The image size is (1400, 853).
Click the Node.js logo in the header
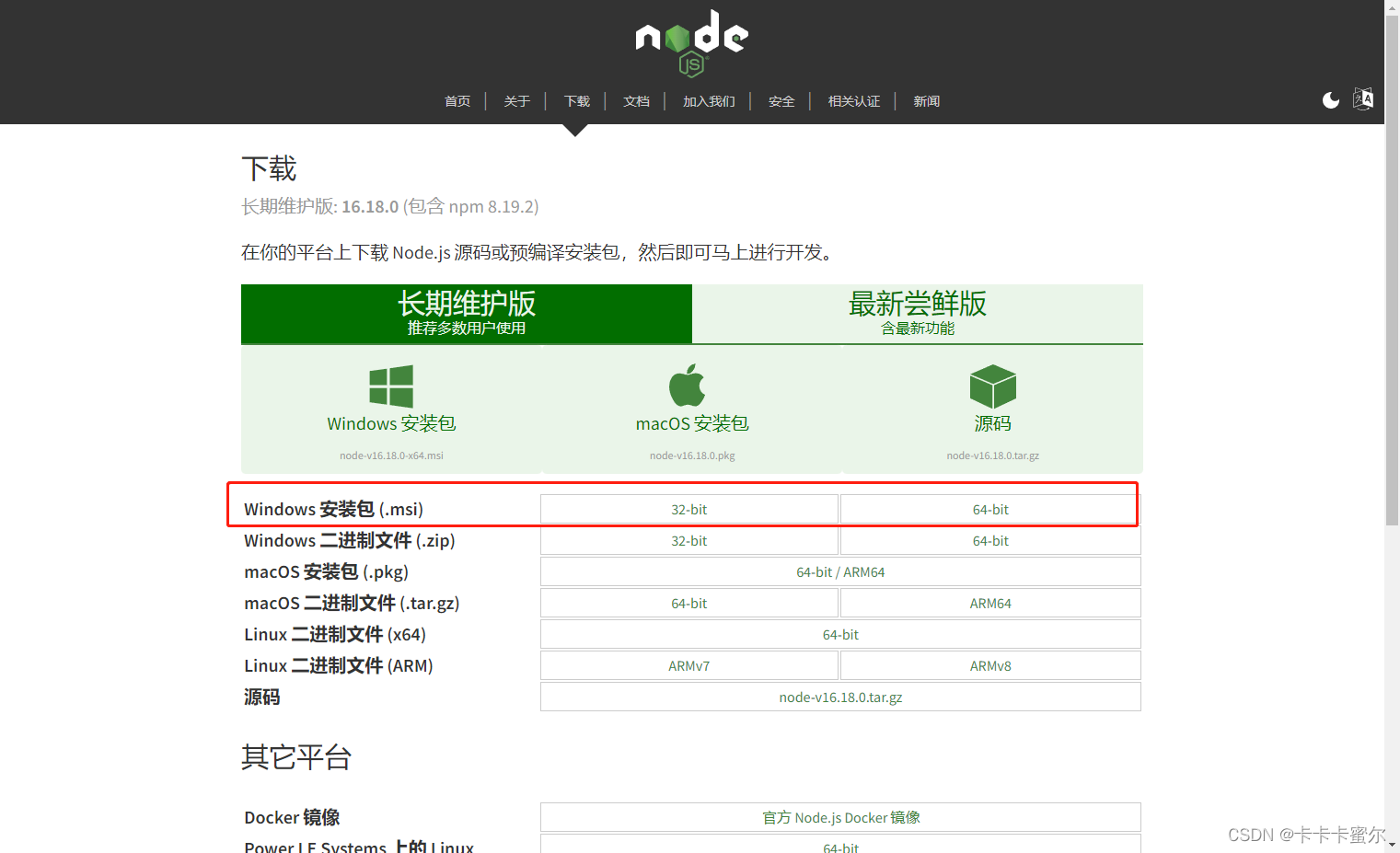[691, 43]
